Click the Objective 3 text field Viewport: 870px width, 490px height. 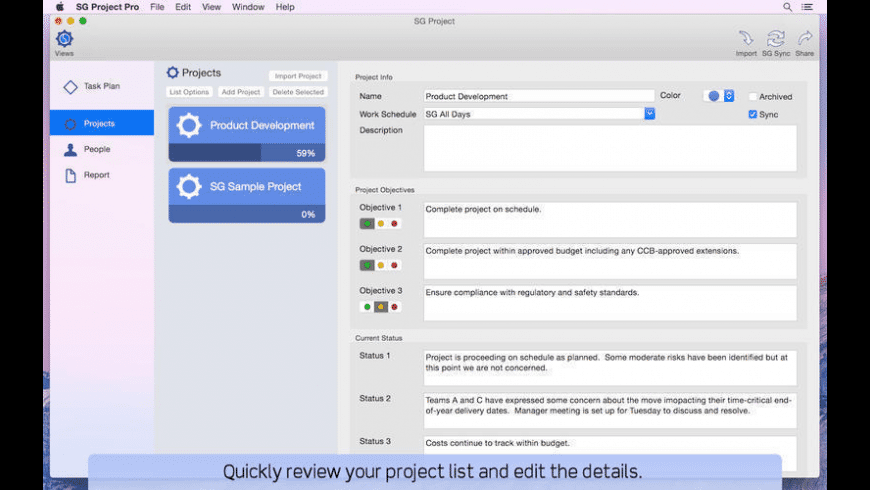[x=610, y=303]
